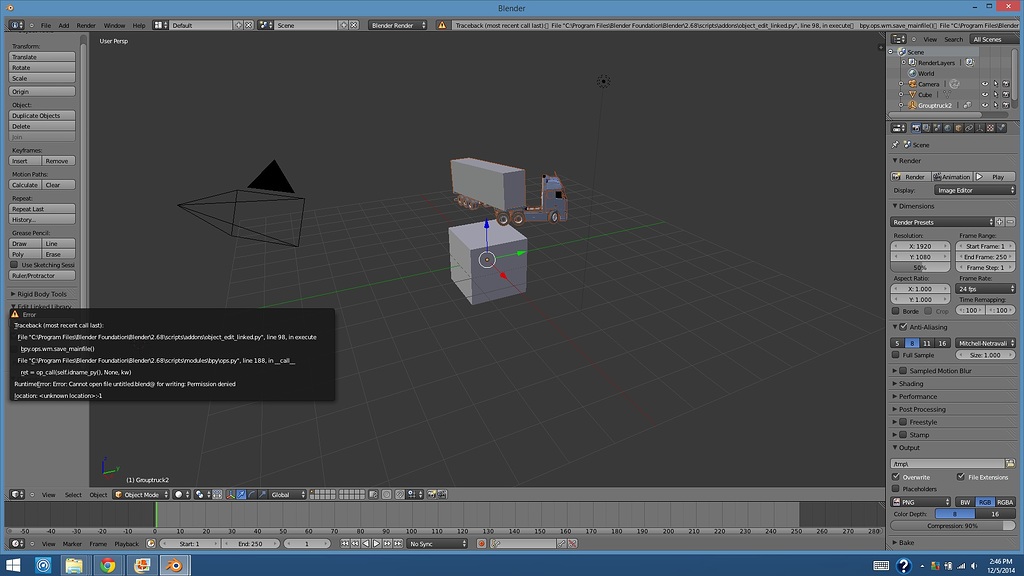Open the Window menu
This screenshot has width=1024, height=576.
(114, 25)
